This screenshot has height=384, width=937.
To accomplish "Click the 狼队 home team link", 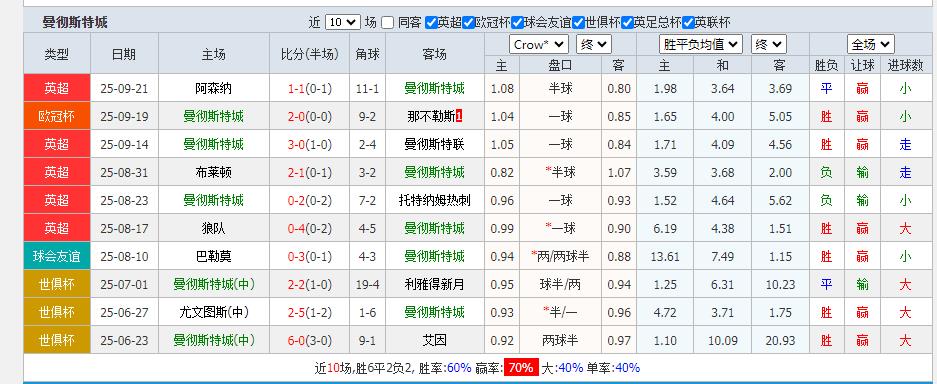I will 213,228.
